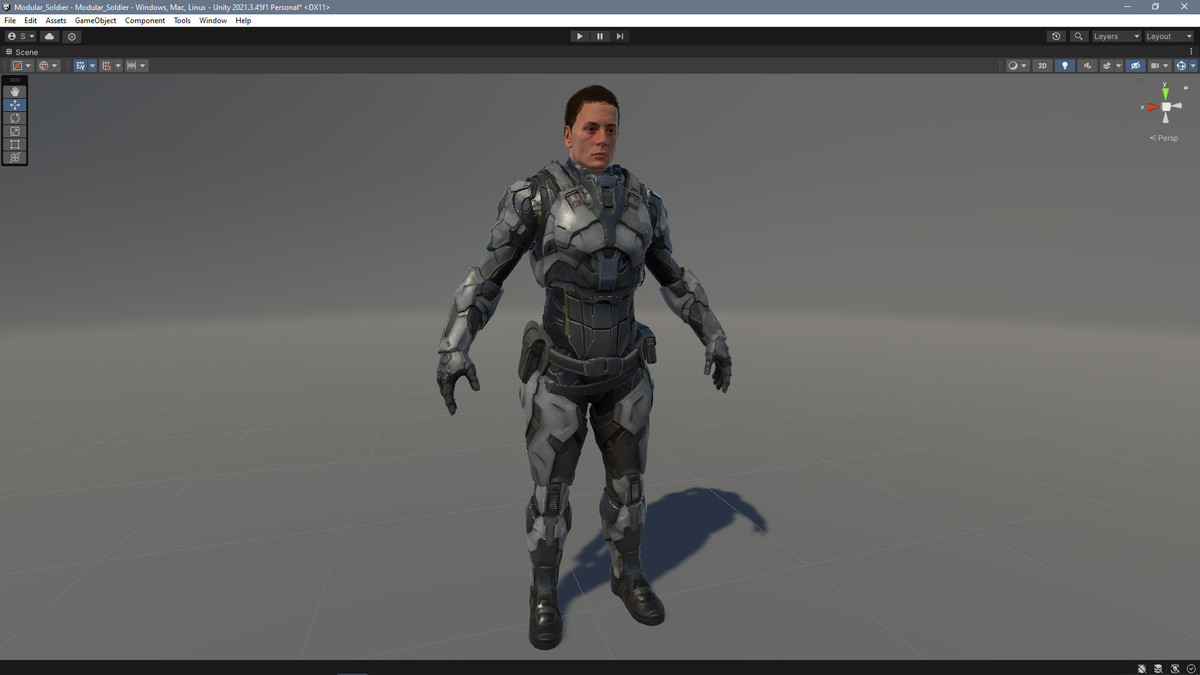This screenshot has height=675, width=1200.
Task: Open the undo history panel
Action: click(1055, 36)
